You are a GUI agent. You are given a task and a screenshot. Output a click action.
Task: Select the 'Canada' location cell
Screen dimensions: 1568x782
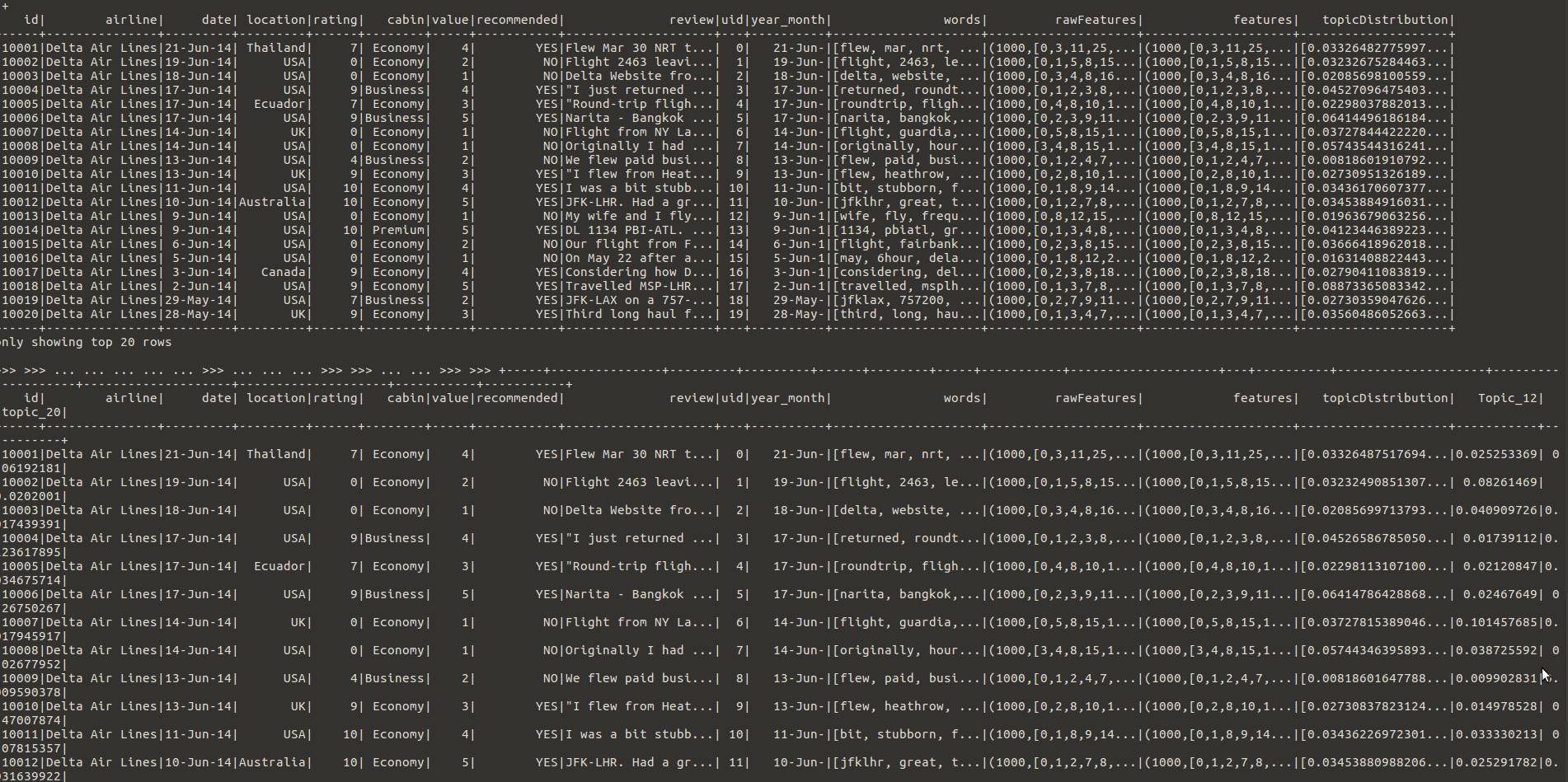(x=284, y=272)
